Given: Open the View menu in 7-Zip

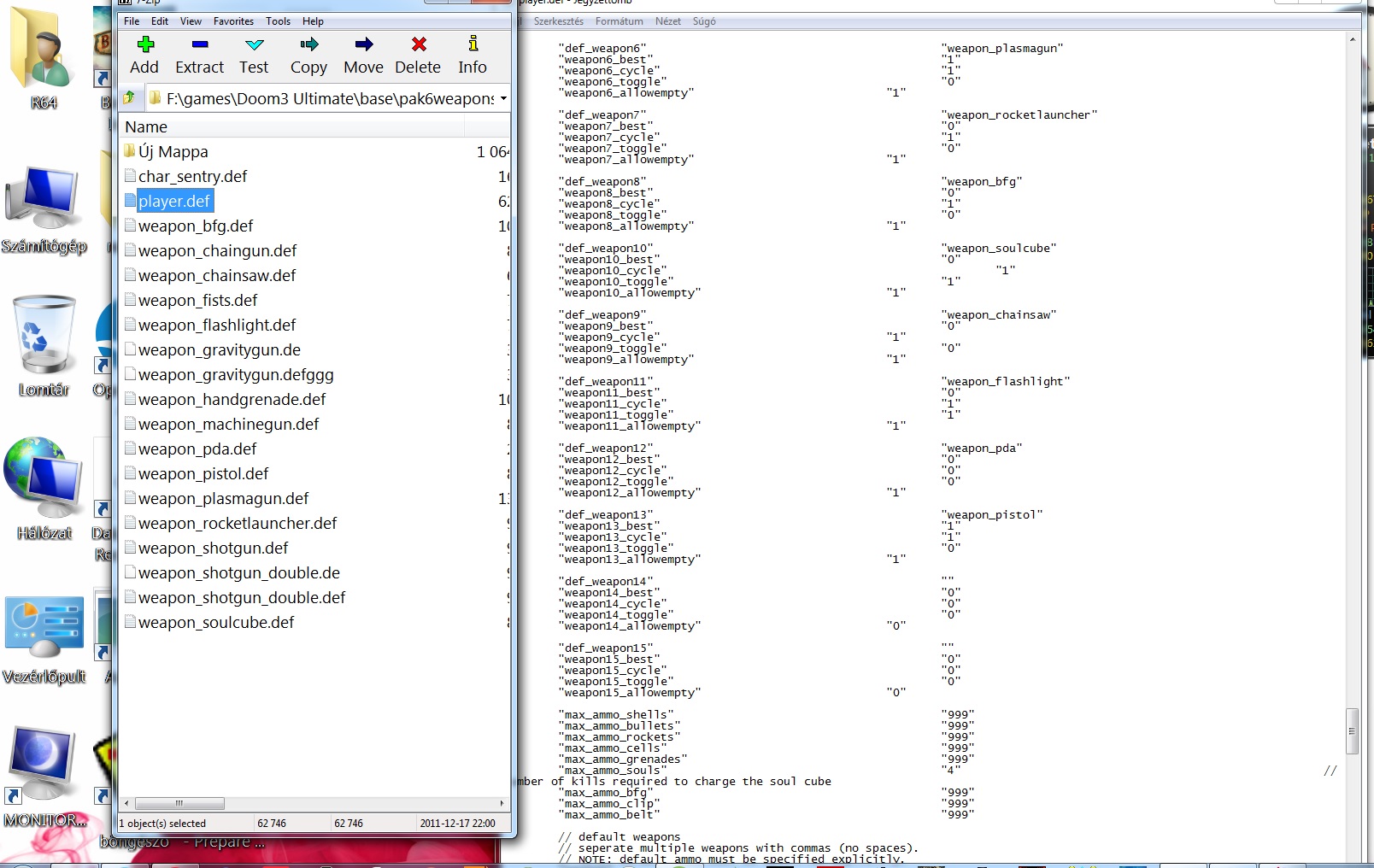Looking at the screenshot, I should [191, 21].
